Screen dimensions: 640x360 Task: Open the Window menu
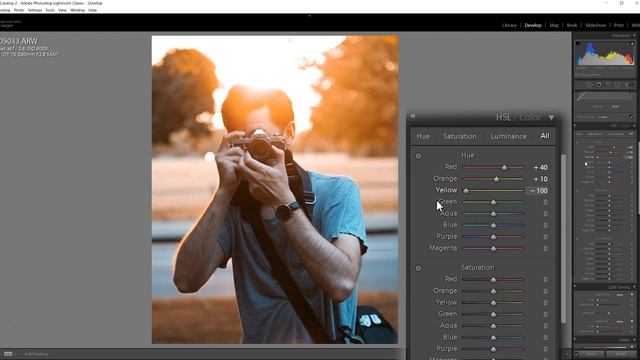(x=78, y=10)
